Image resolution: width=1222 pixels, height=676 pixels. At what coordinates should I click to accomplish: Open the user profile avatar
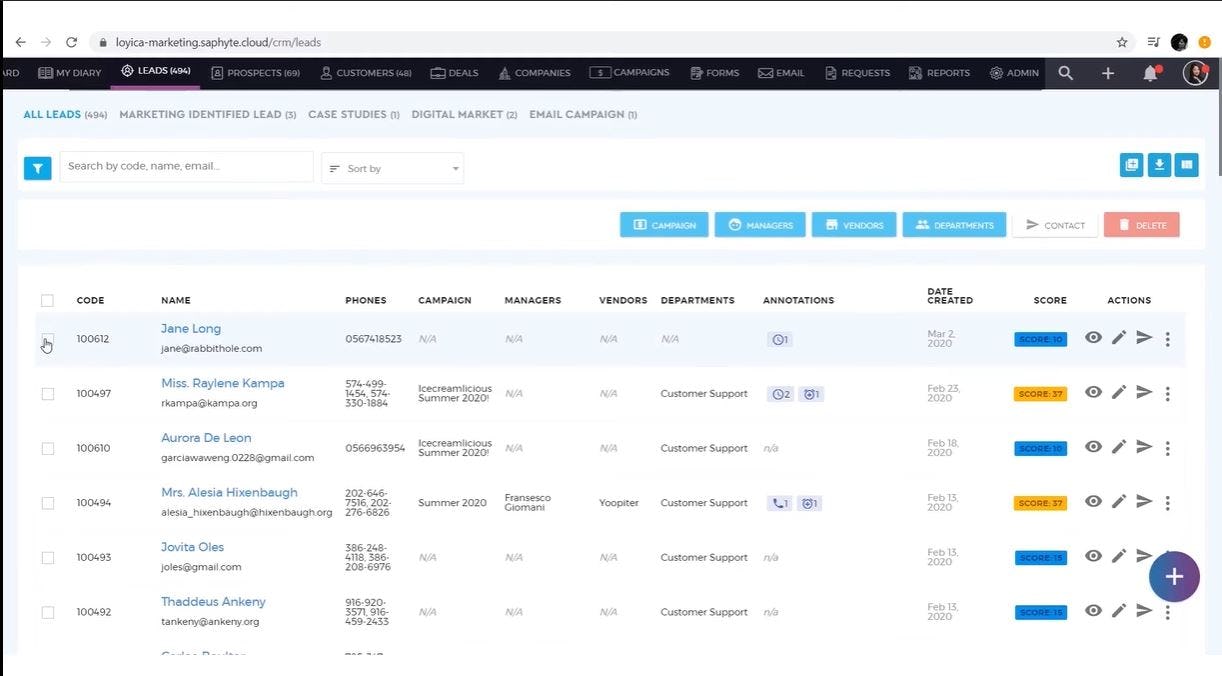pos(1195,72)
